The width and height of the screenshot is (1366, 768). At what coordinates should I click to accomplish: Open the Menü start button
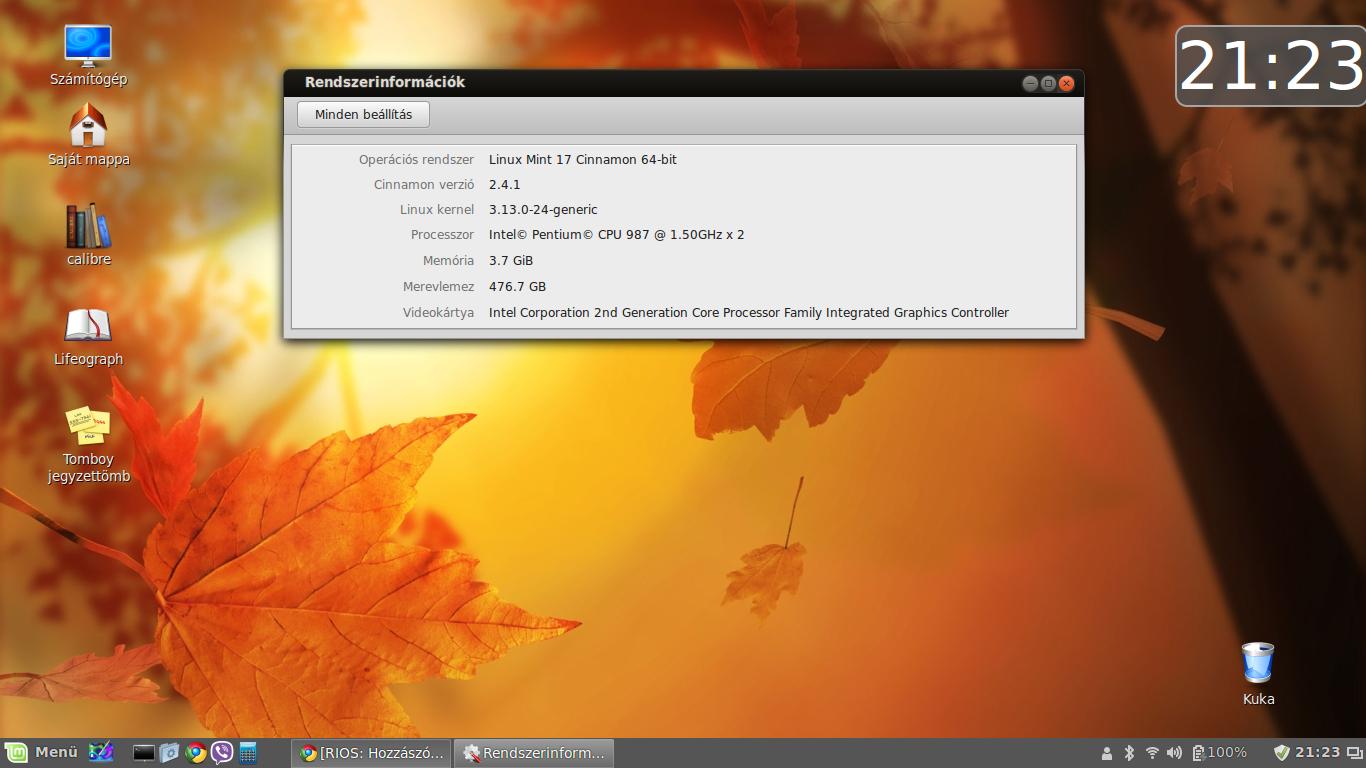pyautogui.click(x=42, y=752)
